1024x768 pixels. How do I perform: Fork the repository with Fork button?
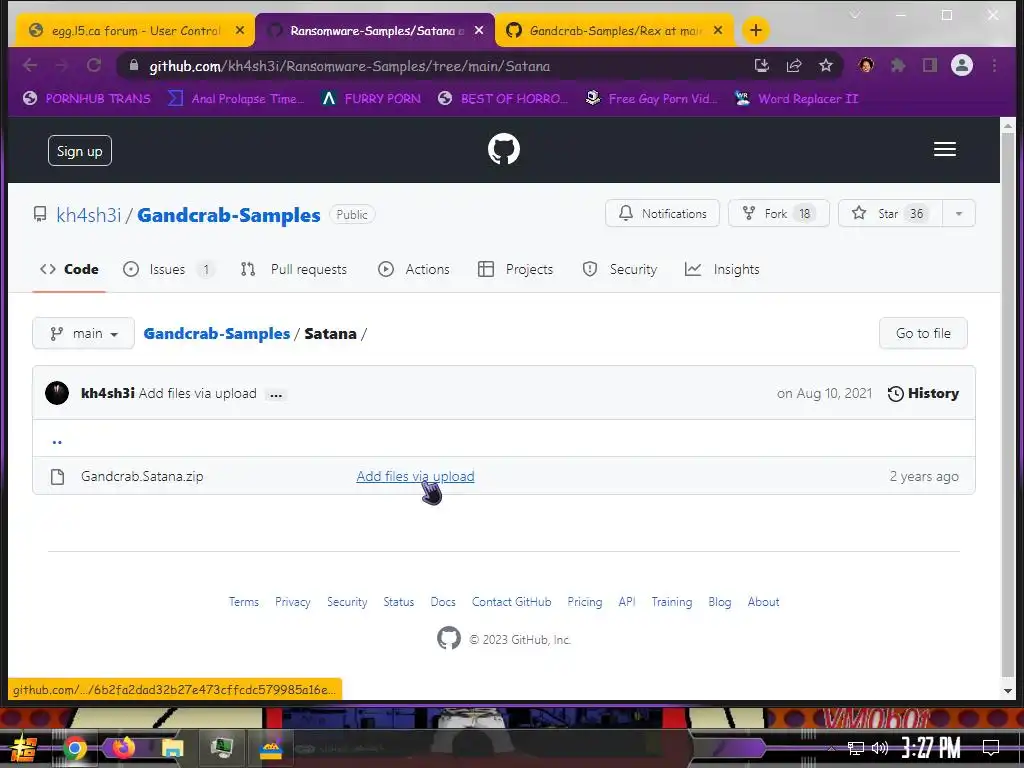778,214
